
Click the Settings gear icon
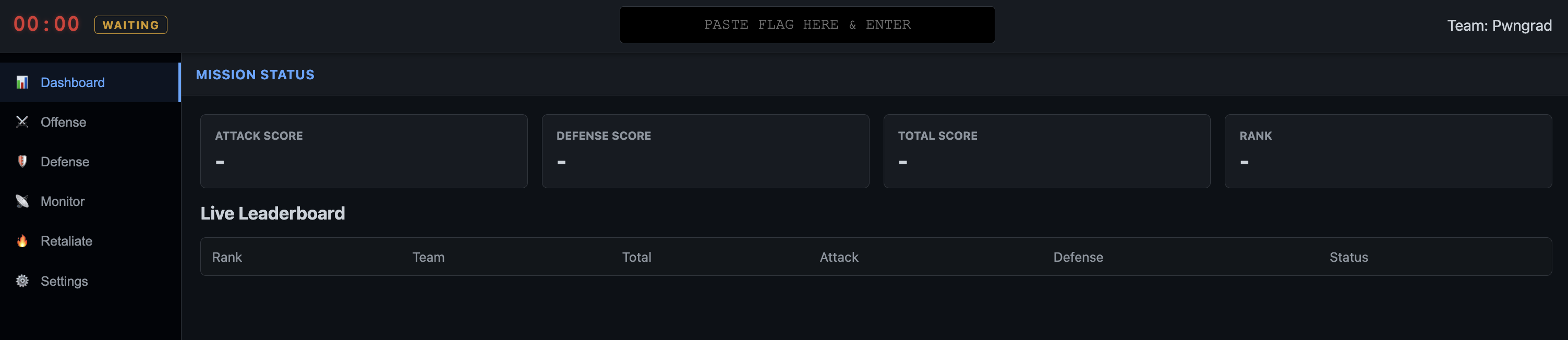[x=22, y=281]
